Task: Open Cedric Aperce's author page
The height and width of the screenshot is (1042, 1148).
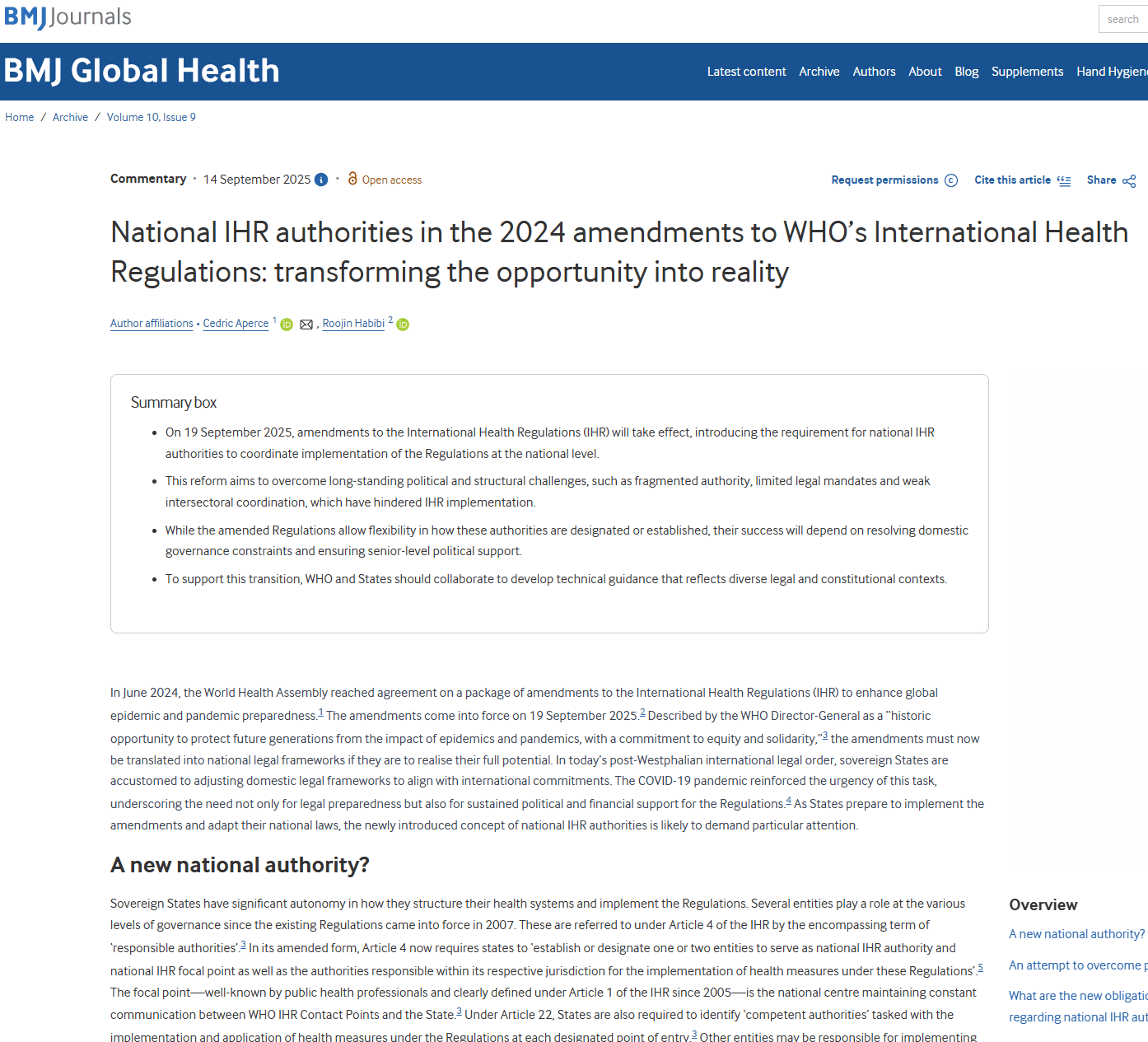Action: click(236, 323)
